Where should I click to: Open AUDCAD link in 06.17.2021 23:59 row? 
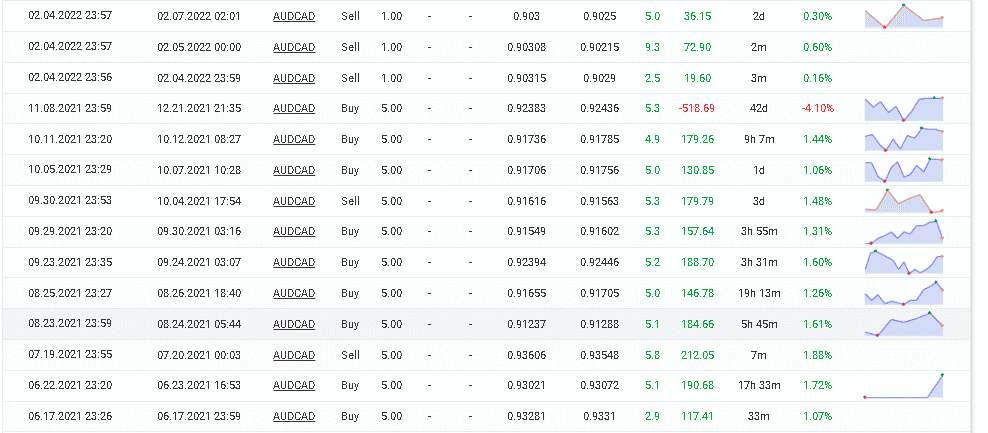pyautogui.click(x=294, y=416)
